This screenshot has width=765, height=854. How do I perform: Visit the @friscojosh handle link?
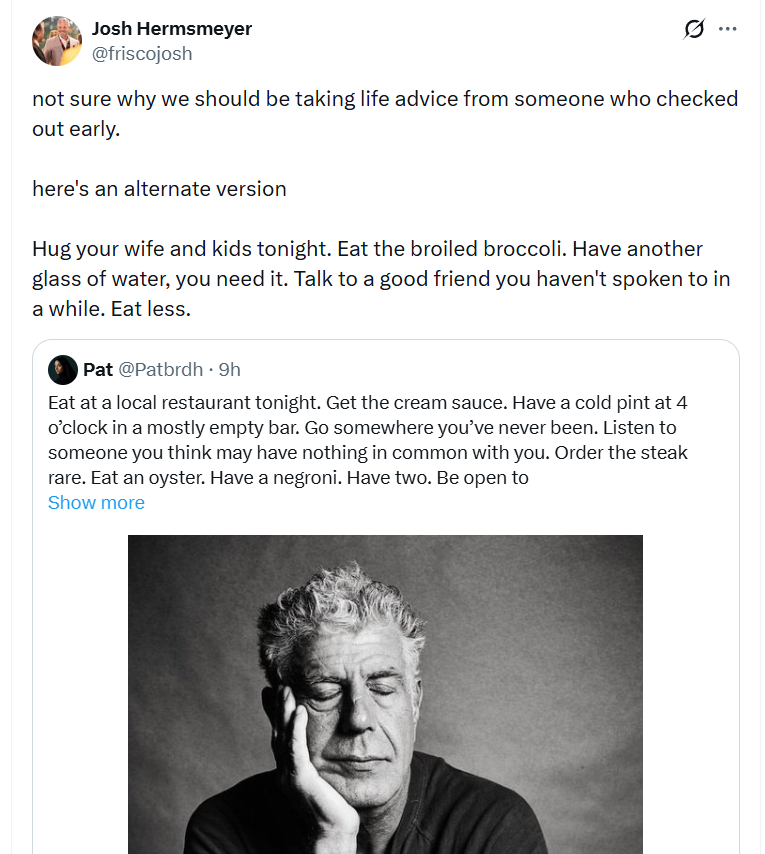click(141, 54)
